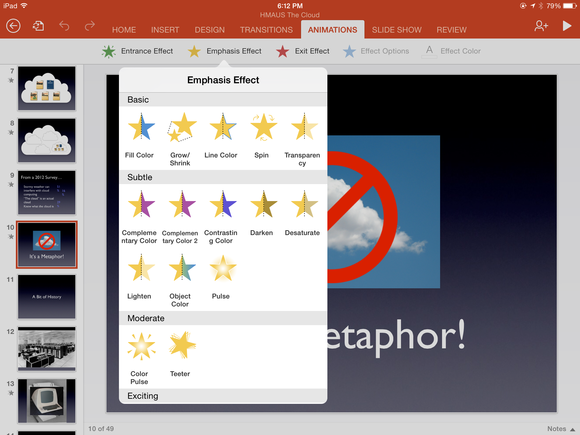This screenshot has width=580, height=435.
Task: Apply the Line Color emphasis effect
Action: pos(221,136)
